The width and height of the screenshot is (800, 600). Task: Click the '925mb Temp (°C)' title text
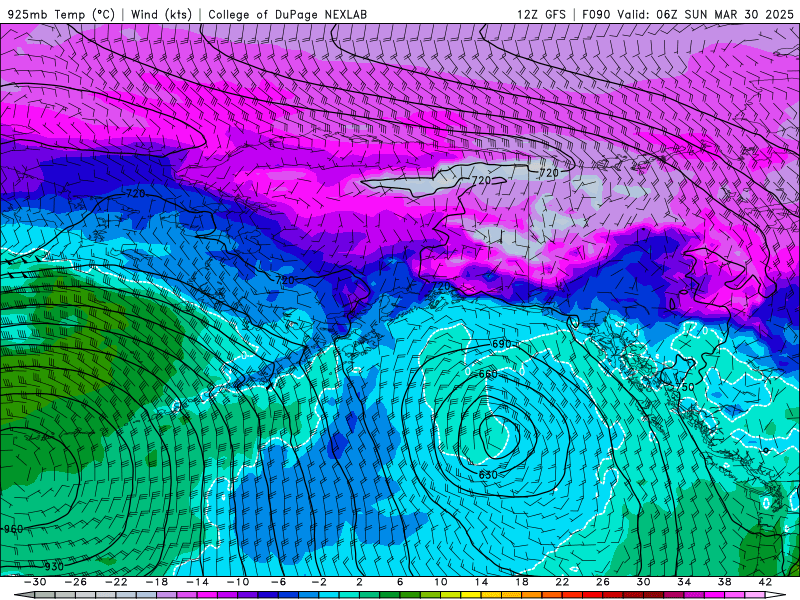61,14
